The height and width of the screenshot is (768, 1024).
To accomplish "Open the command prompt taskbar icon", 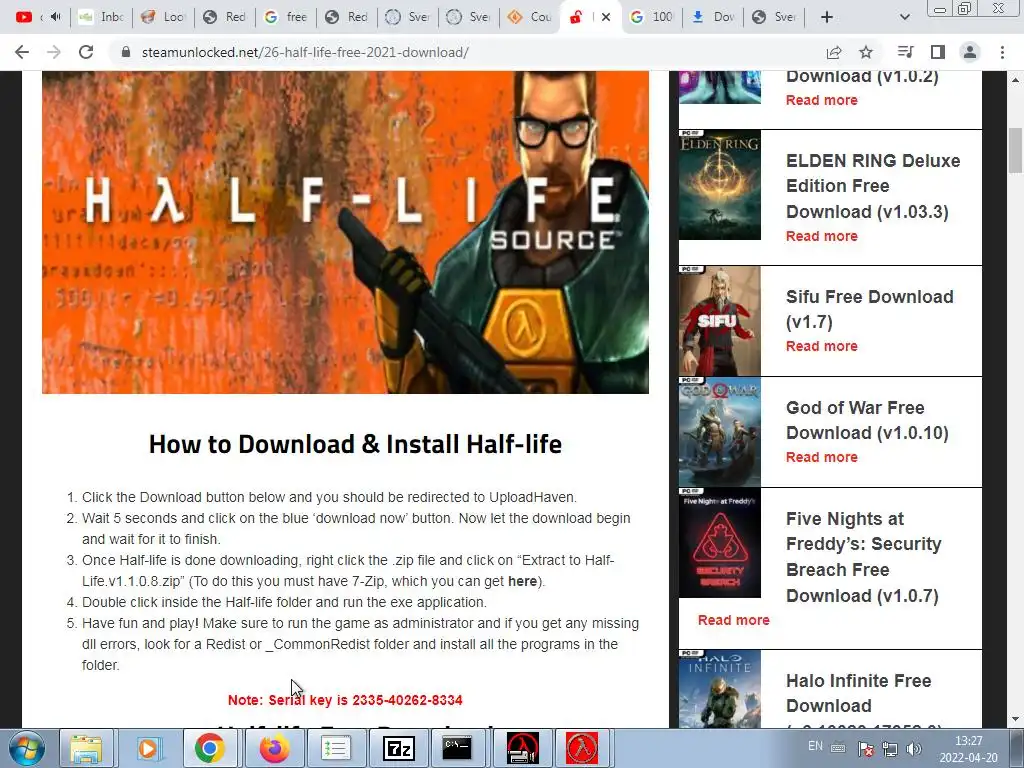I will 457,748.
